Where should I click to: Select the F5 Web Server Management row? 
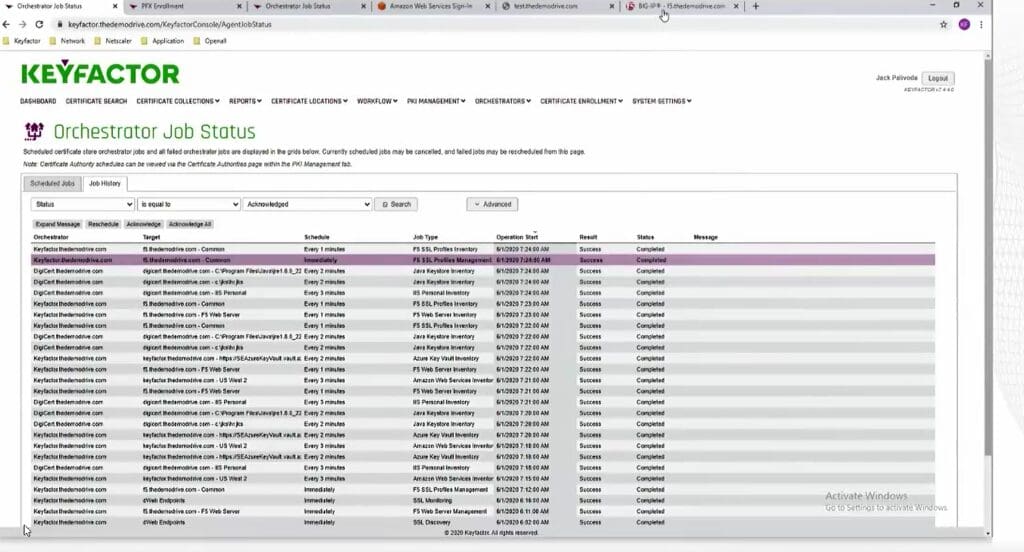click(483, 511)
